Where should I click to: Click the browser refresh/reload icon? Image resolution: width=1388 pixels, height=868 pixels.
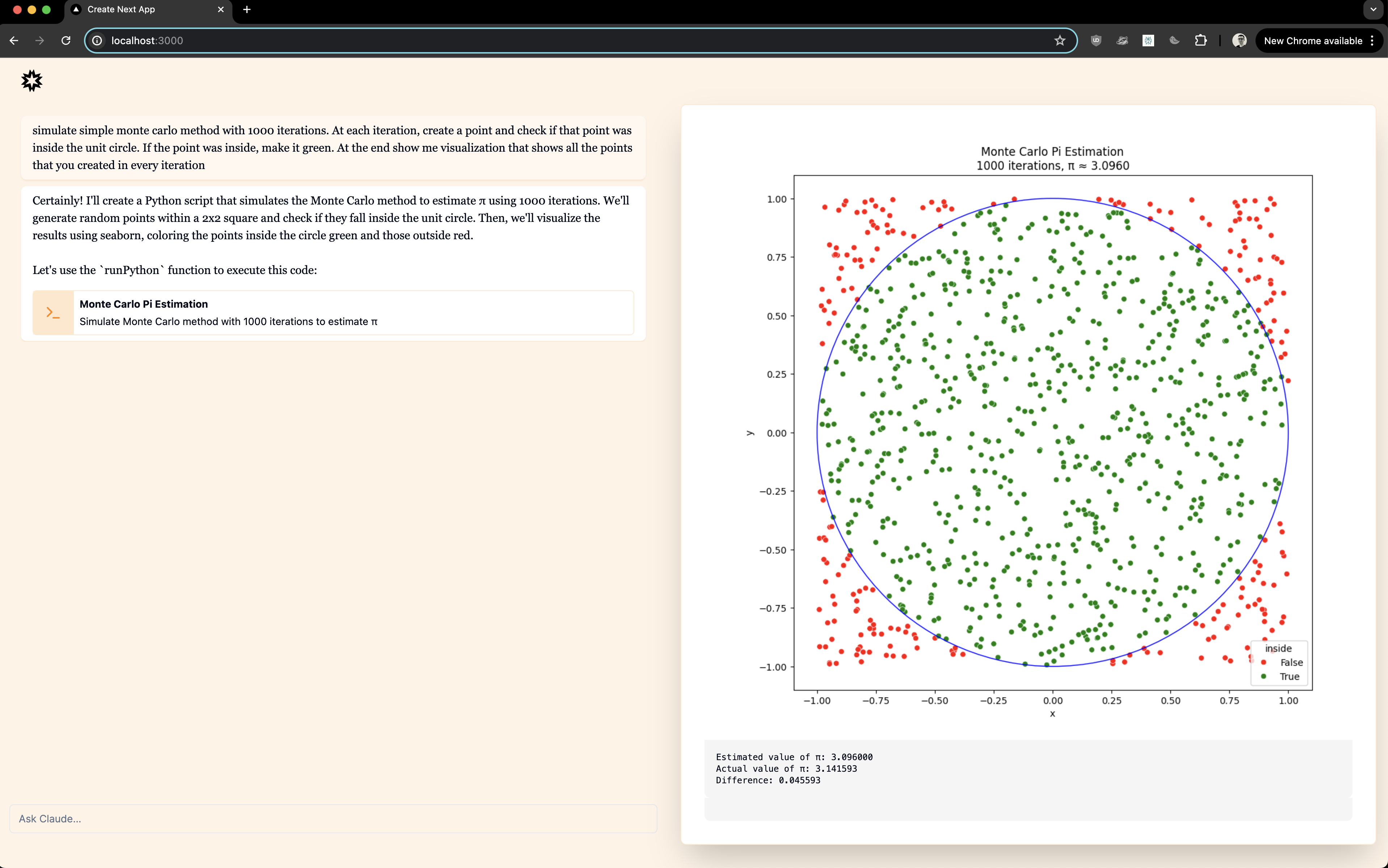click(x=65, y=41)
